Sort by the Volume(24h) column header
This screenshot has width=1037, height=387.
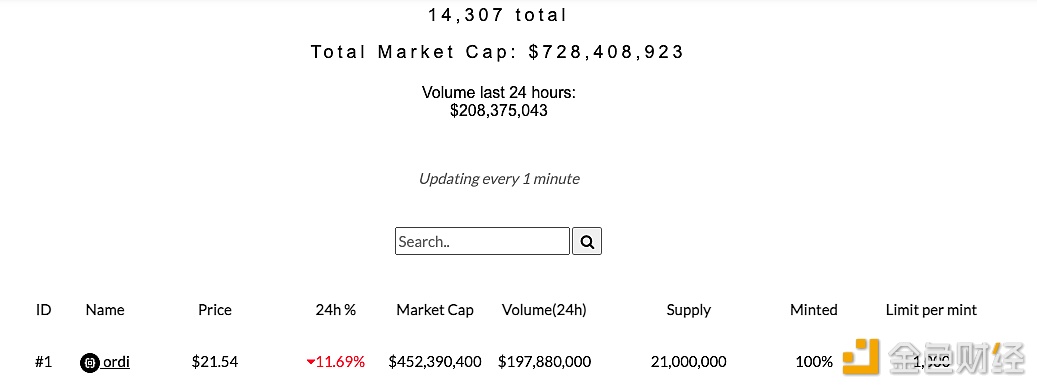tap(544, 310)
